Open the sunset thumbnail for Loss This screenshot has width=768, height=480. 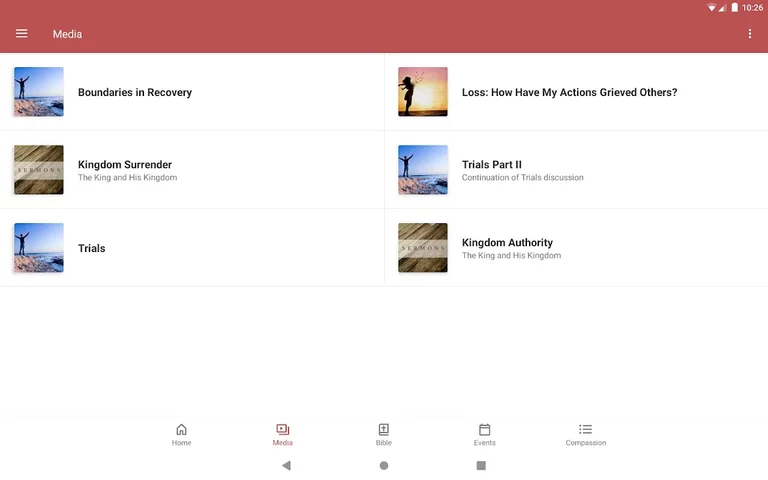pos(422,92)
